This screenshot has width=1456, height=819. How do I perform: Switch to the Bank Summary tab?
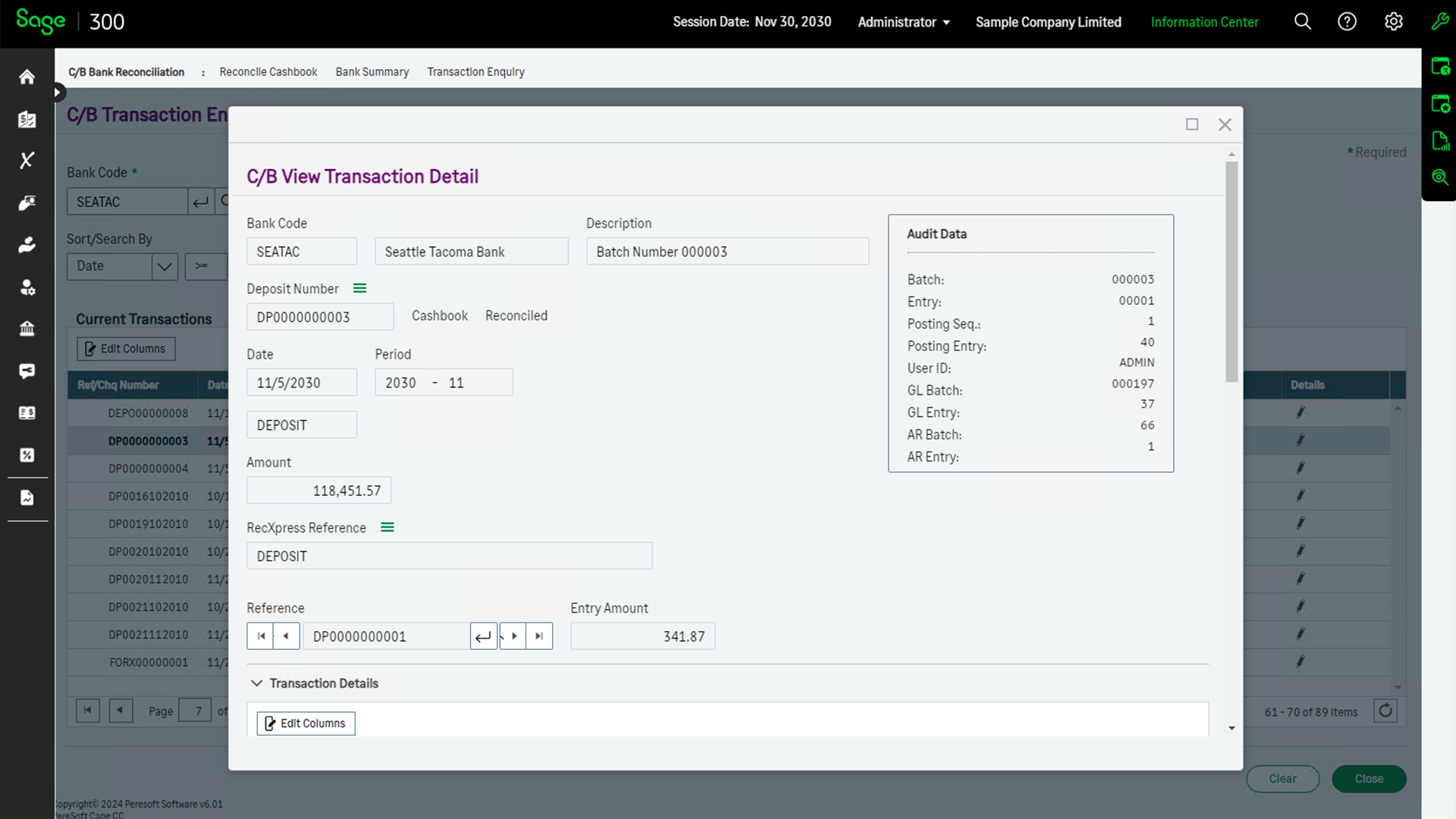[372, 71]
